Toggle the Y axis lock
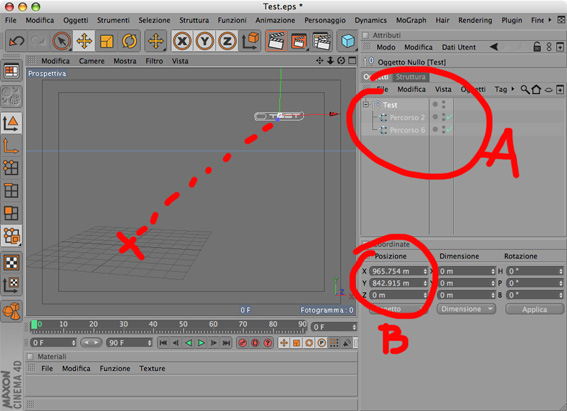This screenshot has height=411, width=567. [x=205, y=41]
